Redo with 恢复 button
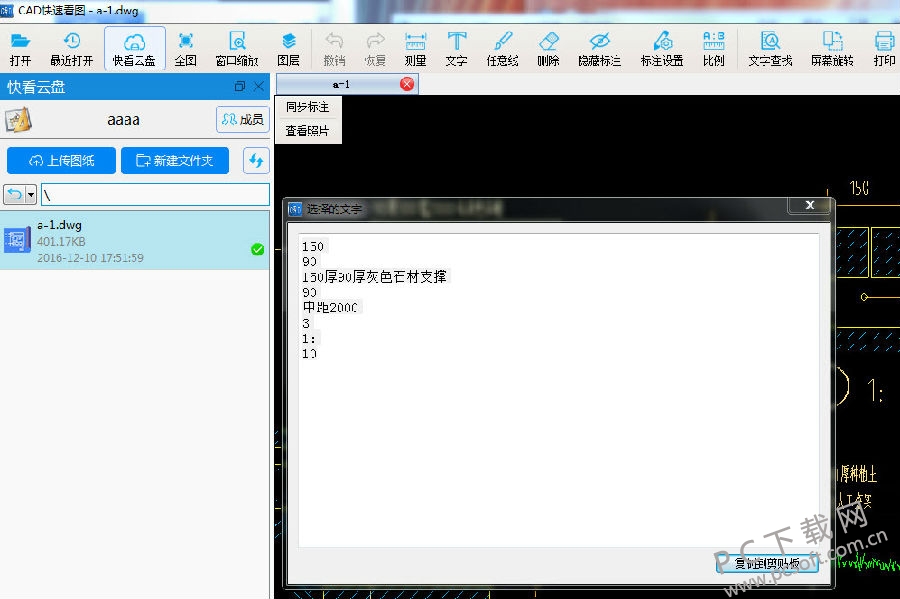 375,49
